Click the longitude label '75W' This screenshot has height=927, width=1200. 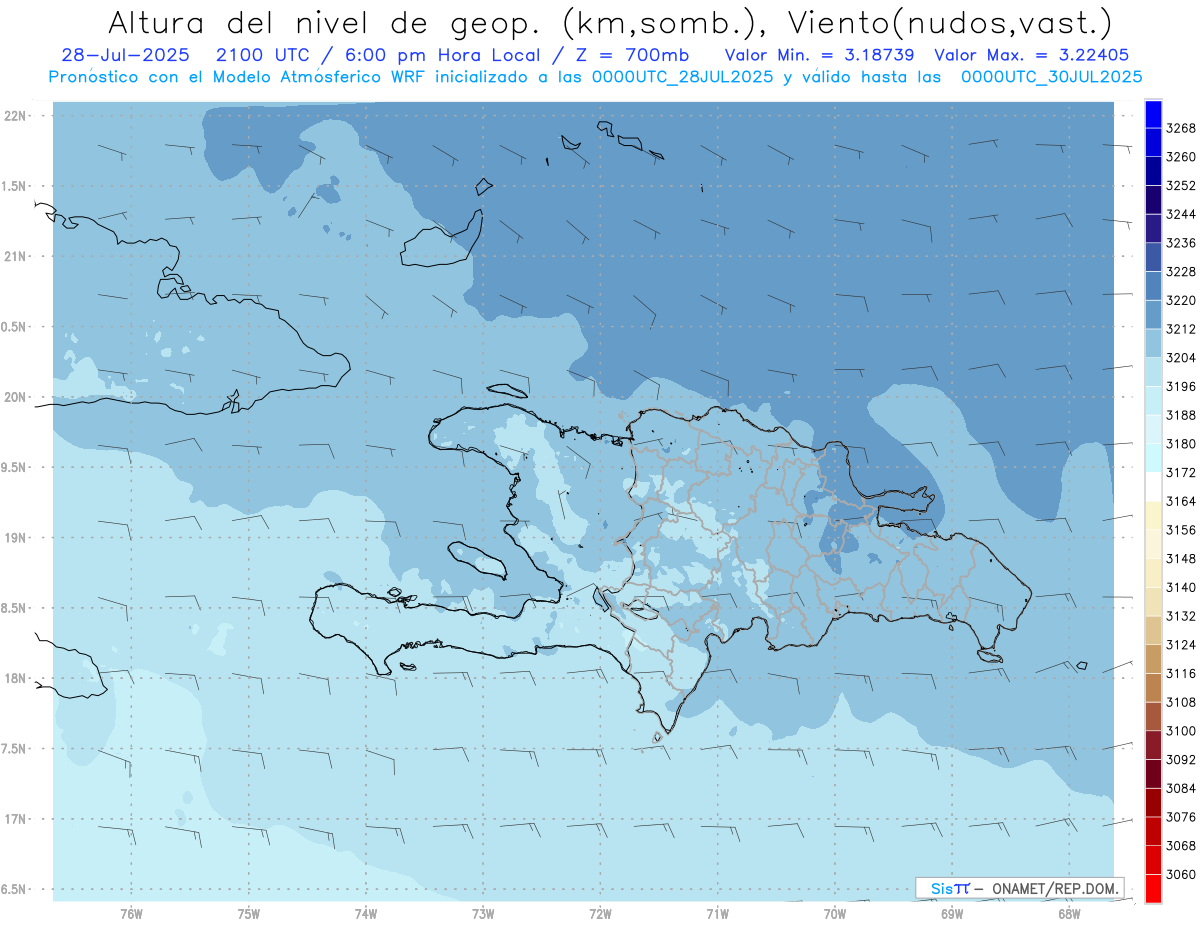point(249,913)
